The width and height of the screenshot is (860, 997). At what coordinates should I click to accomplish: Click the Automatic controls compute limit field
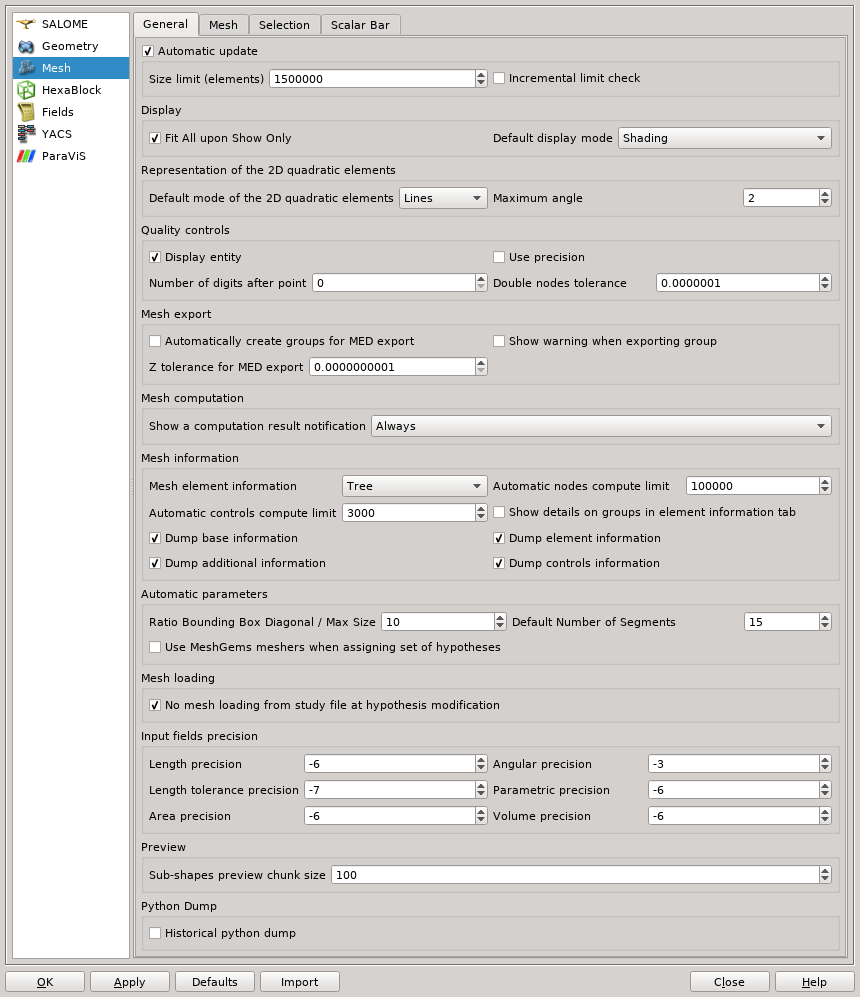[x=409, y=512]
